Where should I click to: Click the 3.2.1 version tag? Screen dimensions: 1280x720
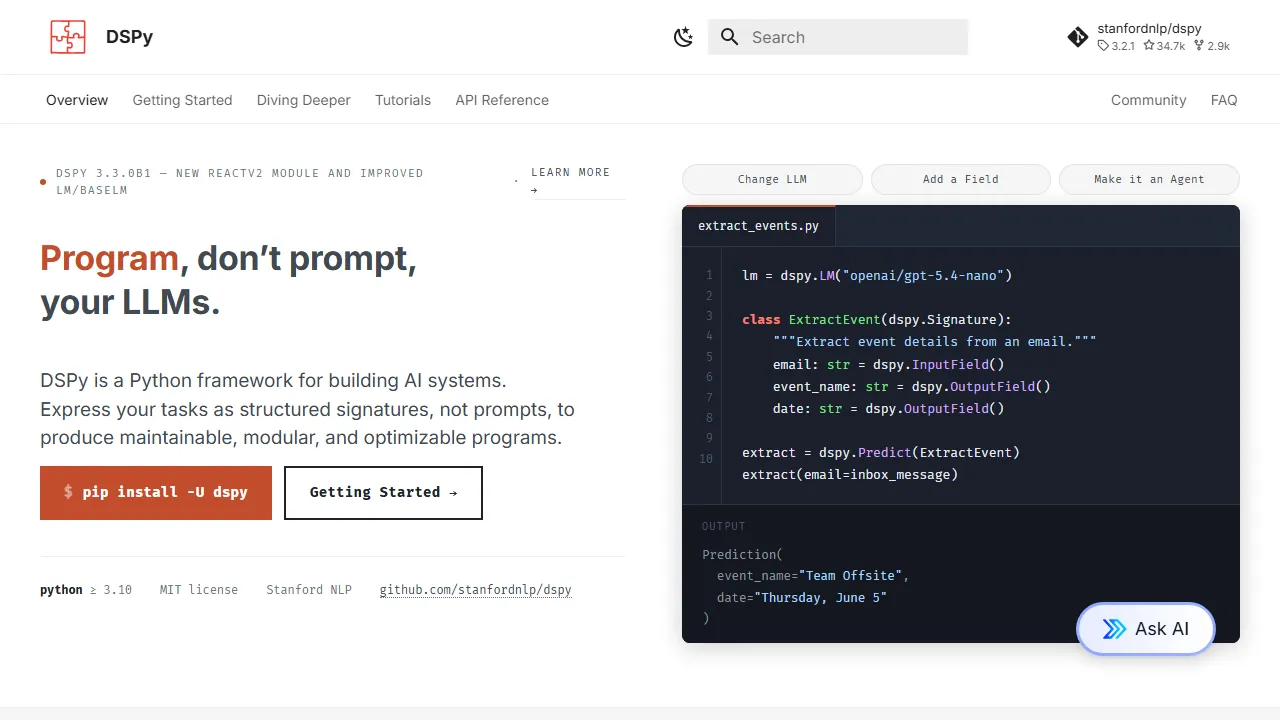(x=1116, y=46)
